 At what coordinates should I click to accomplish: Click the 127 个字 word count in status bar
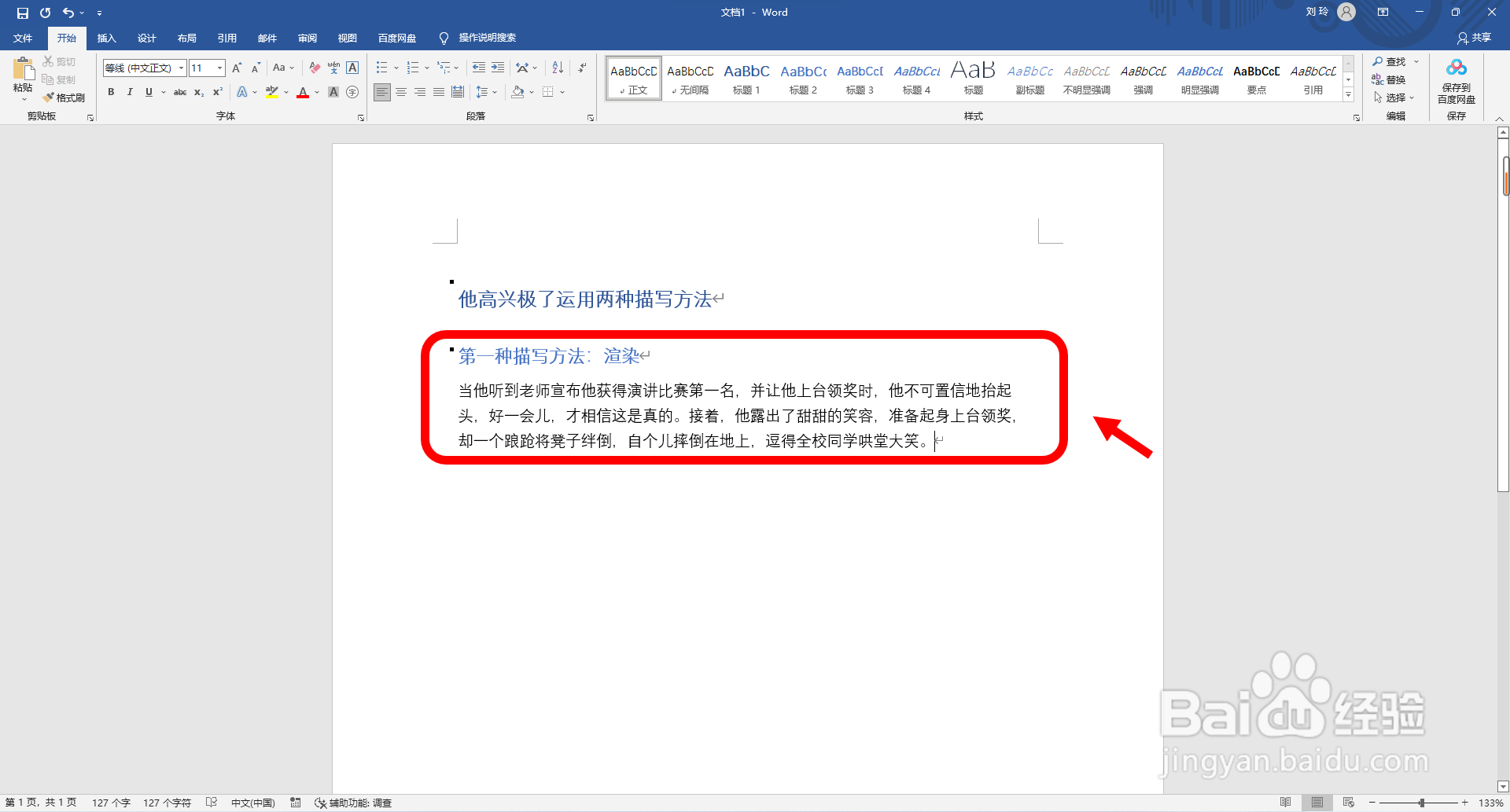111,803
